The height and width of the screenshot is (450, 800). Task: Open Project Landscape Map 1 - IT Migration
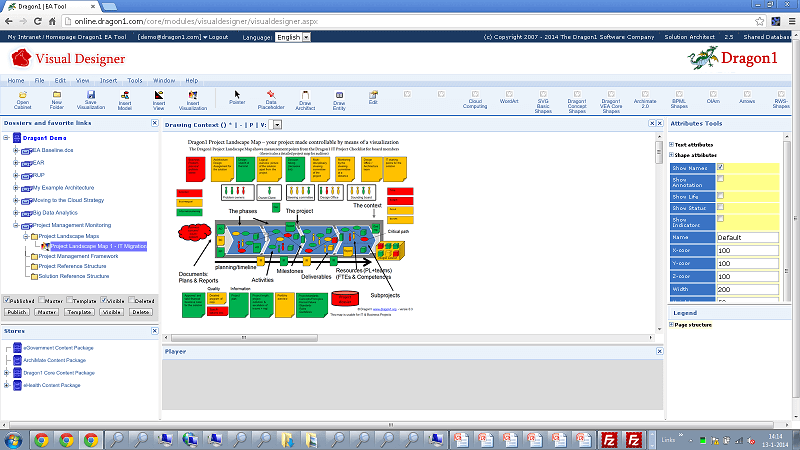pyautogui.click(x=98, y=246)
